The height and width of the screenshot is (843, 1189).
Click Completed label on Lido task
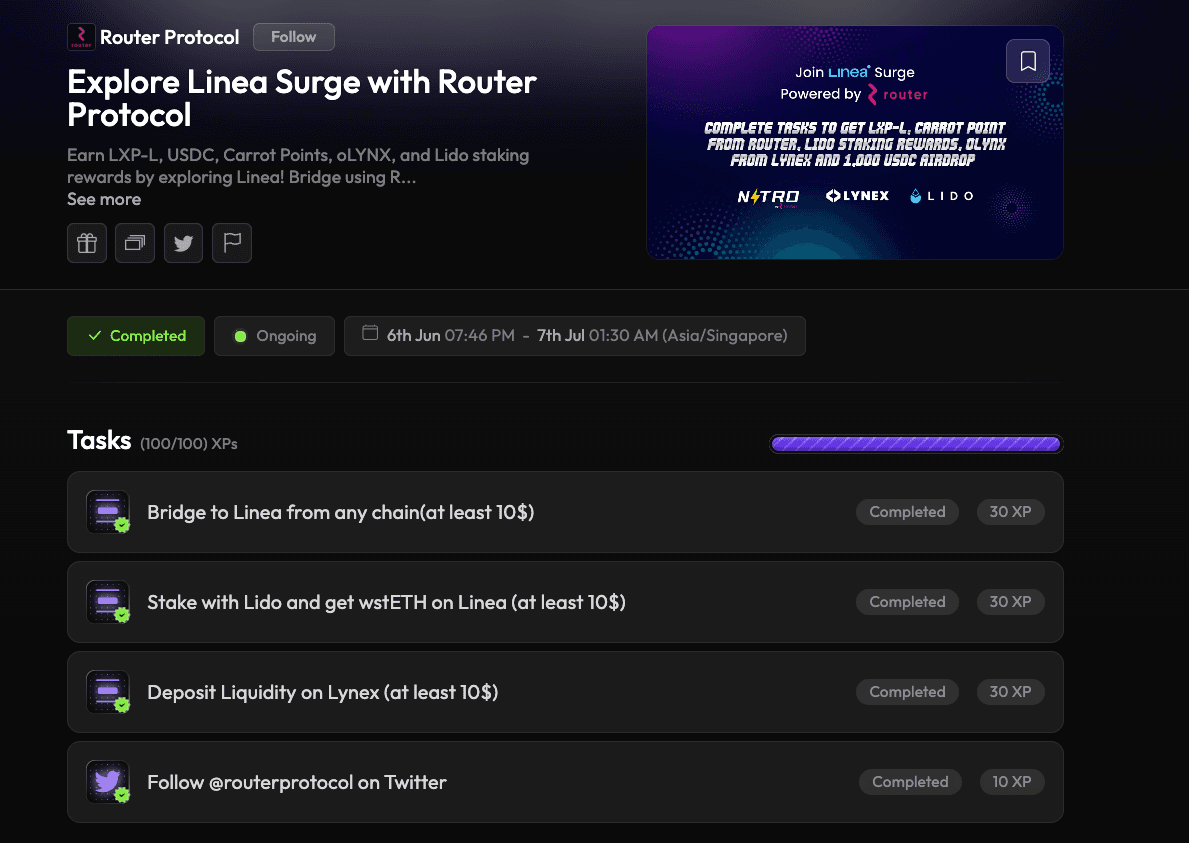coord(907,602)
